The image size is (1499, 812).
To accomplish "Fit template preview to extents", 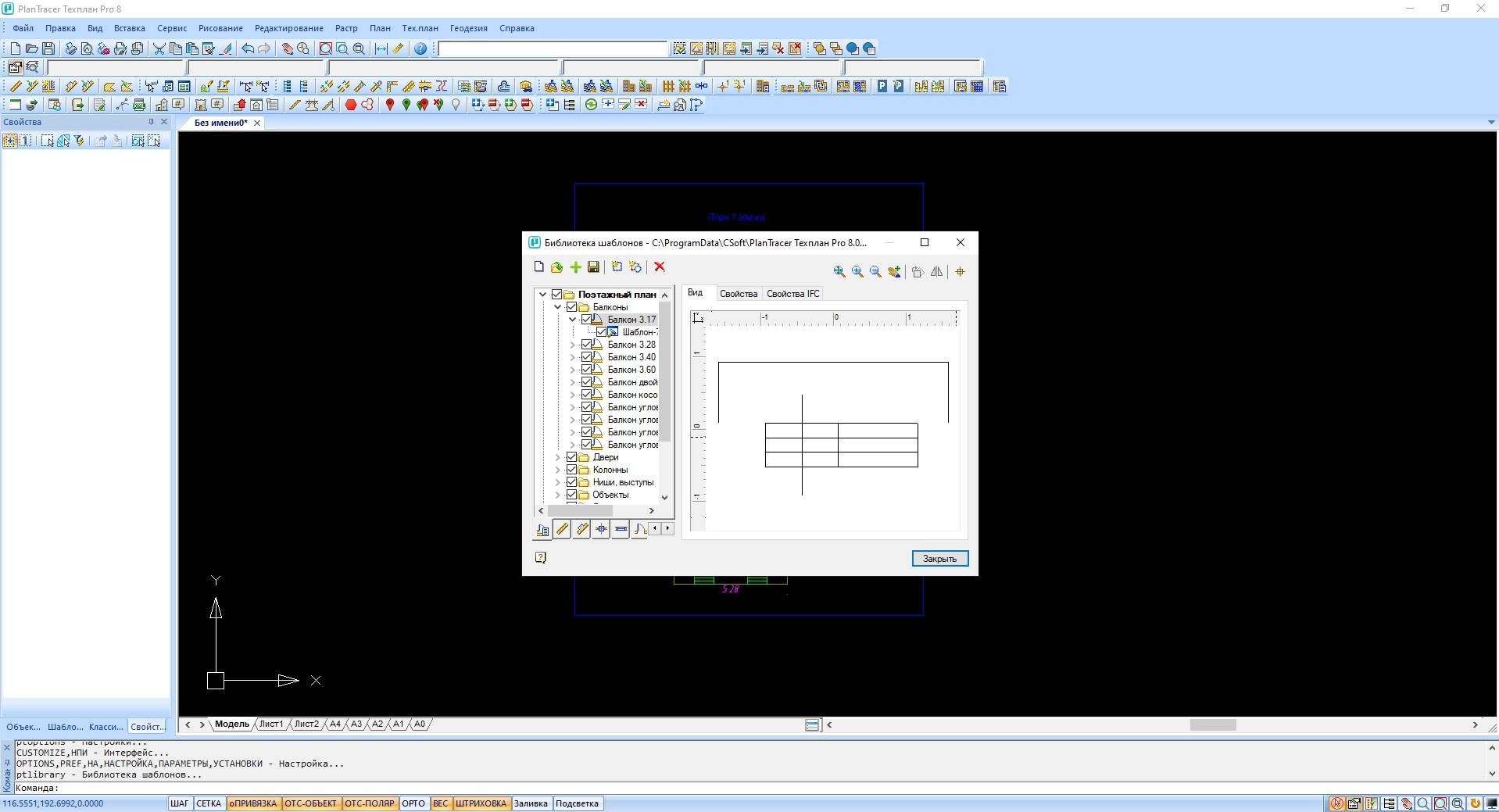I will coord(839,272).
